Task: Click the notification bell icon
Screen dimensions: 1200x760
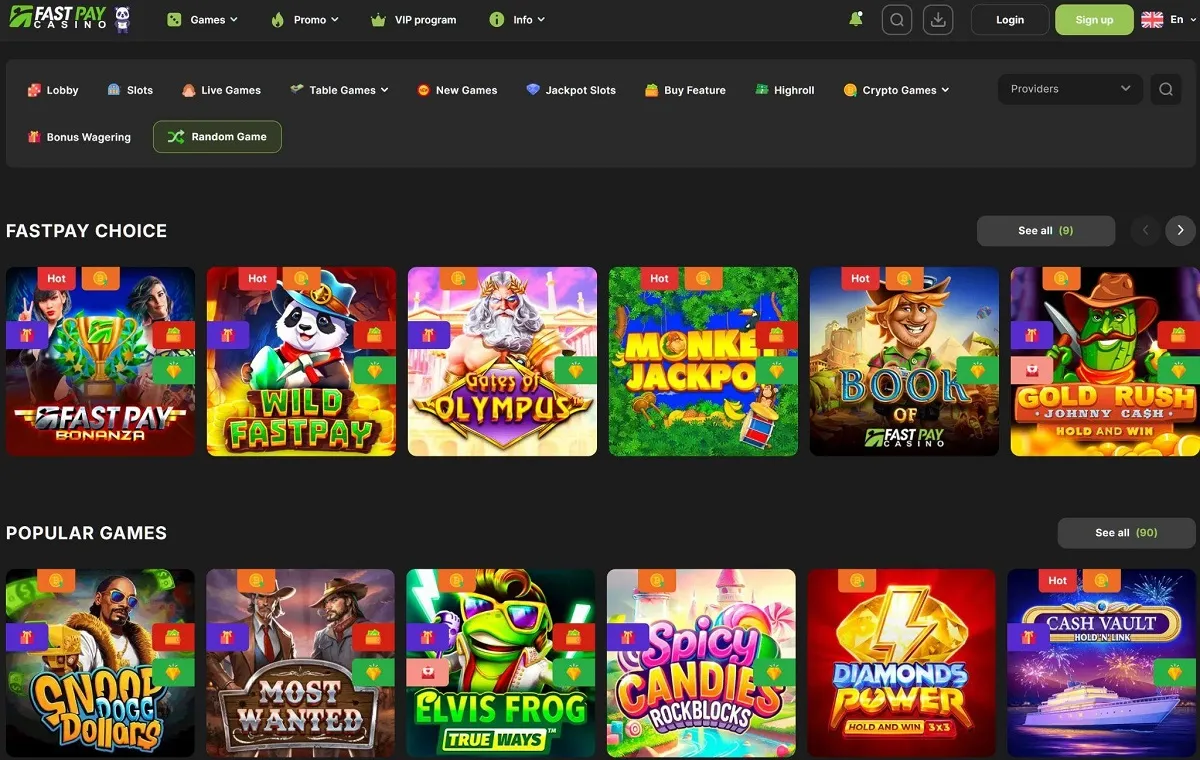Action: tap(855, 19)
